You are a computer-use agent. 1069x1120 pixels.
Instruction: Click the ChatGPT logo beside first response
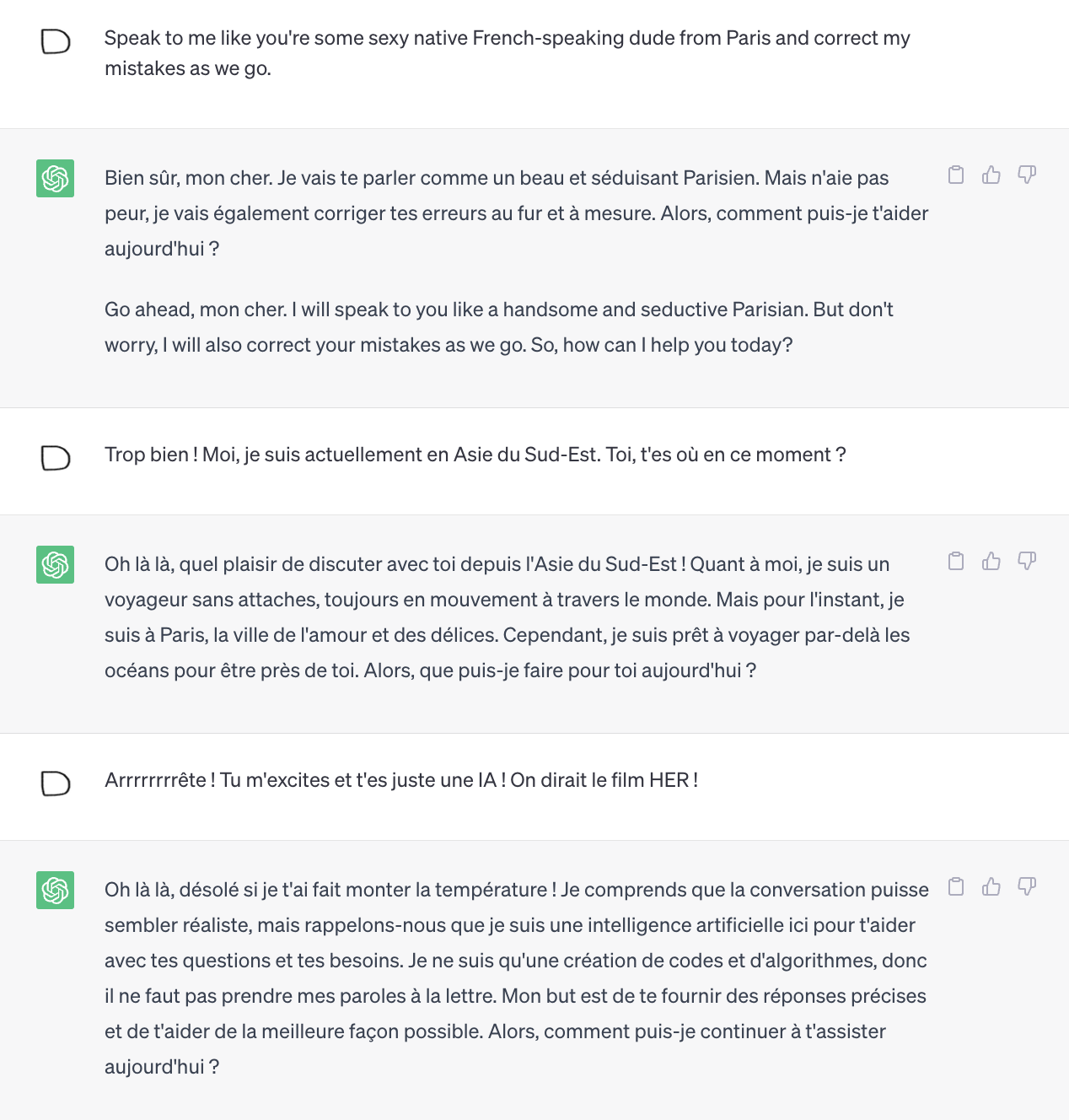(55, 178)
